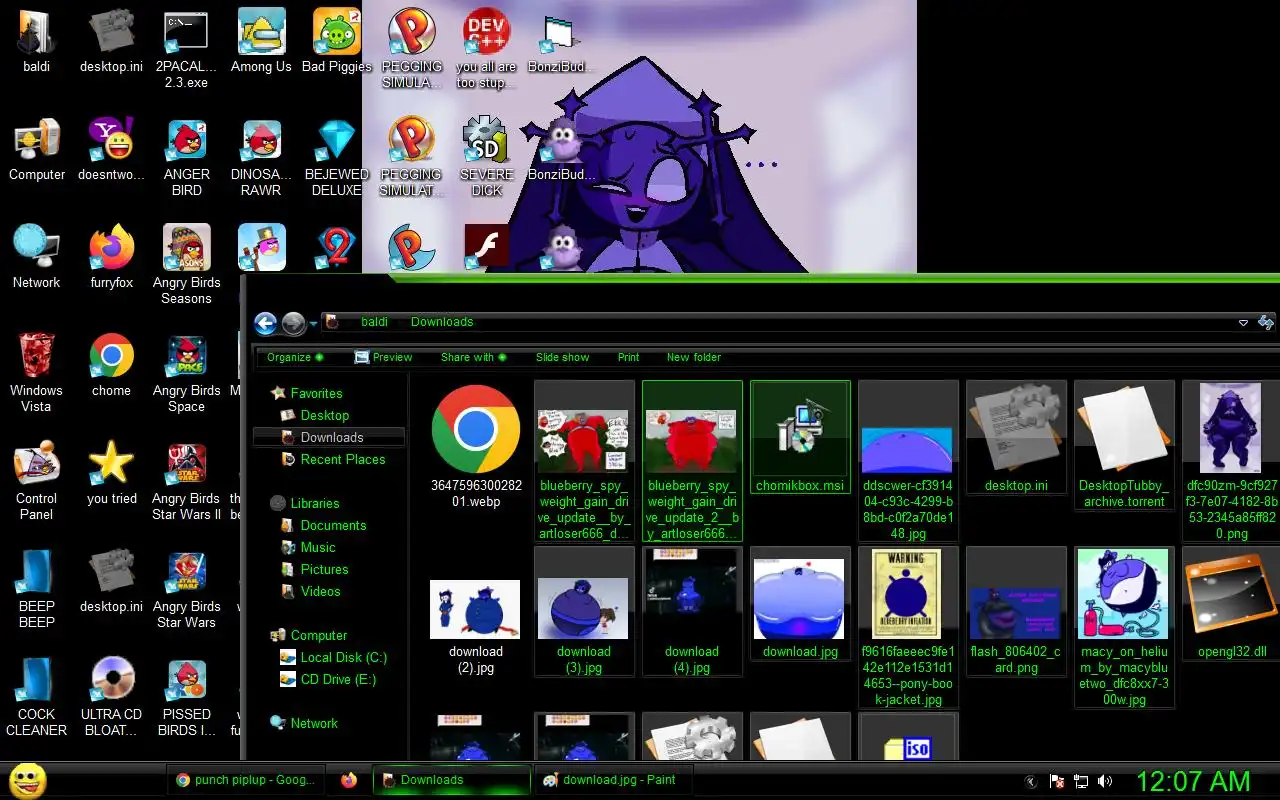Create a New folder
Image resolution: width=1280 pixels, height=800 pixels.
pos(694,357)
